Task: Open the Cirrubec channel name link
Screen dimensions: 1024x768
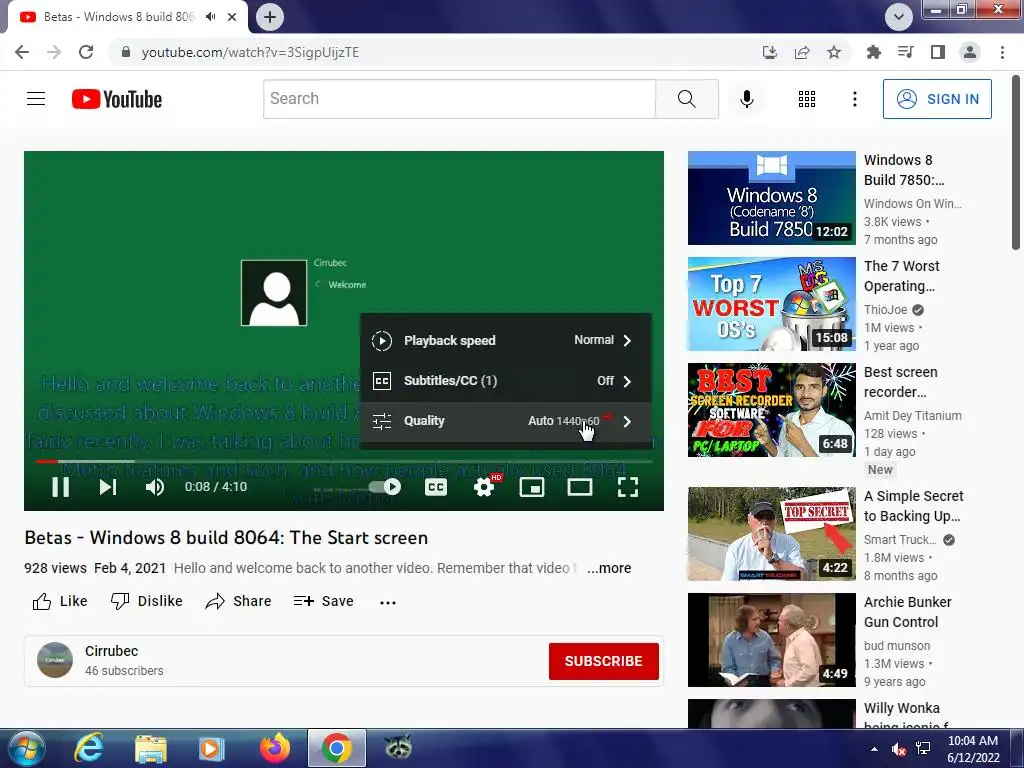Action: pos(112,651)
